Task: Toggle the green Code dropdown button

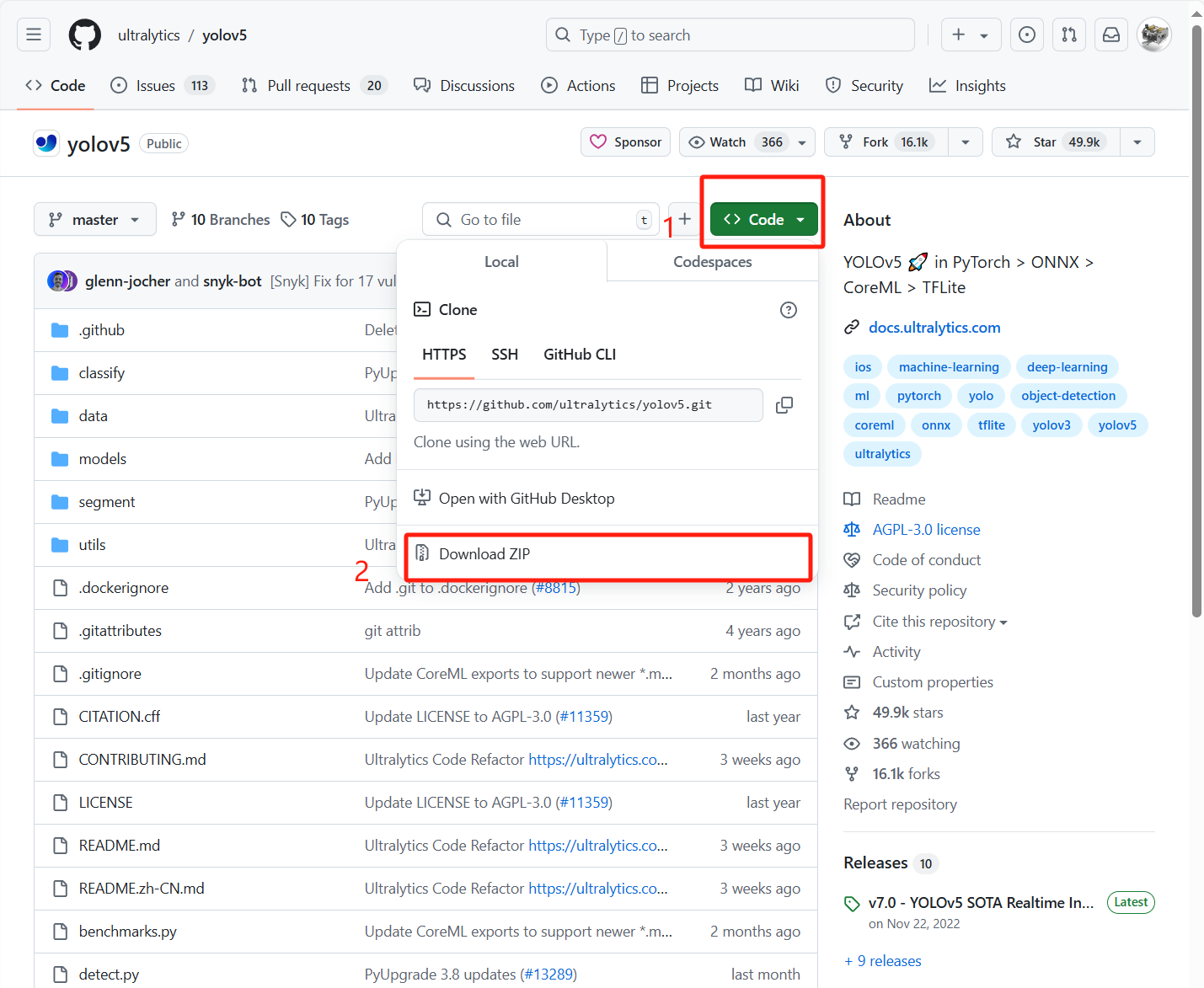Action: coord(764,219)
